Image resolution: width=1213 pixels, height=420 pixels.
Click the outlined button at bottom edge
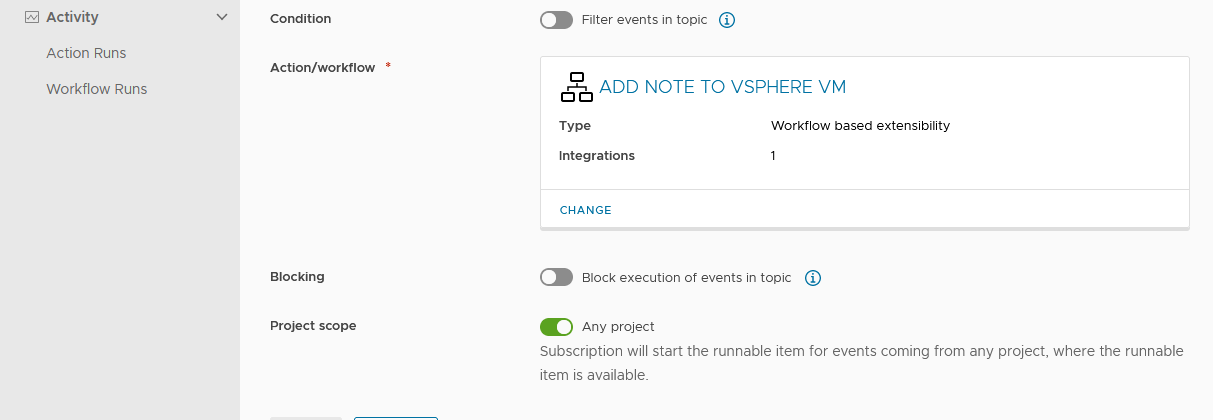396,418
